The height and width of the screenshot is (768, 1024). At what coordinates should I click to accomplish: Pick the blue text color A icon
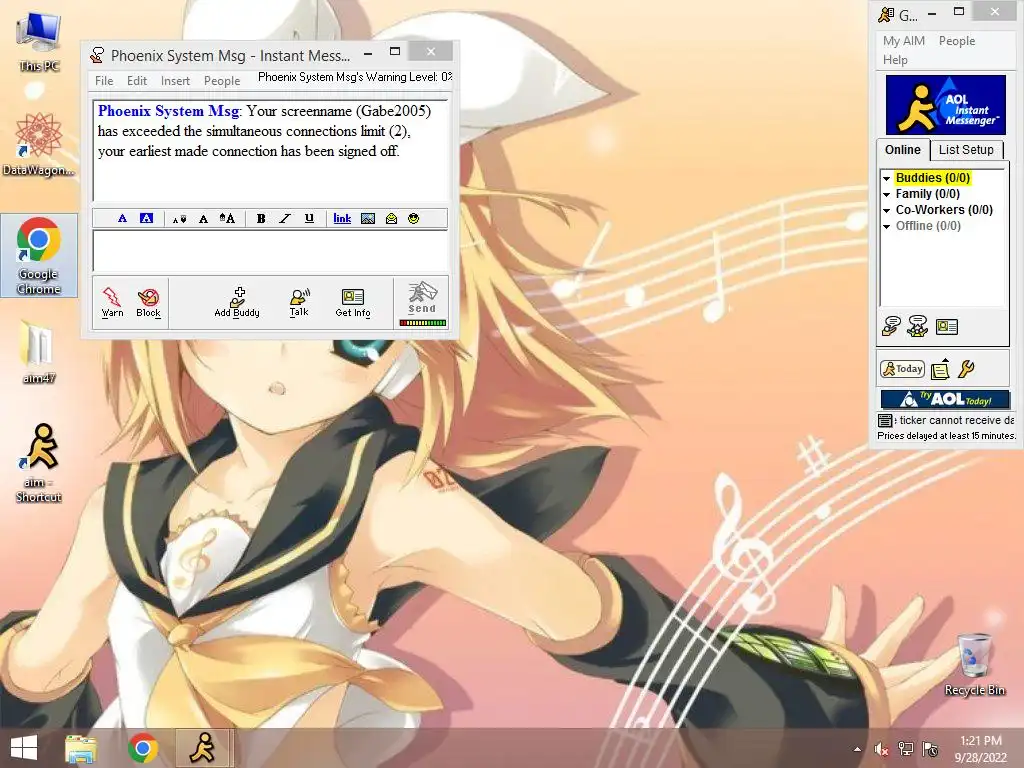tap(122, 219)
